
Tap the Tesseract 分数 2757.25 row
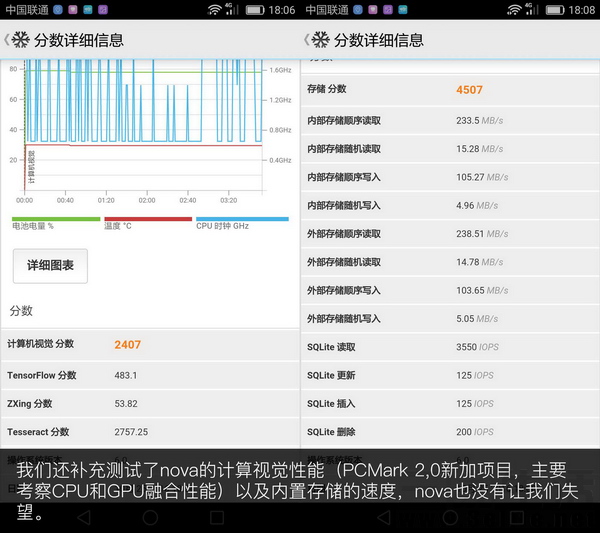tap(150, 432)
